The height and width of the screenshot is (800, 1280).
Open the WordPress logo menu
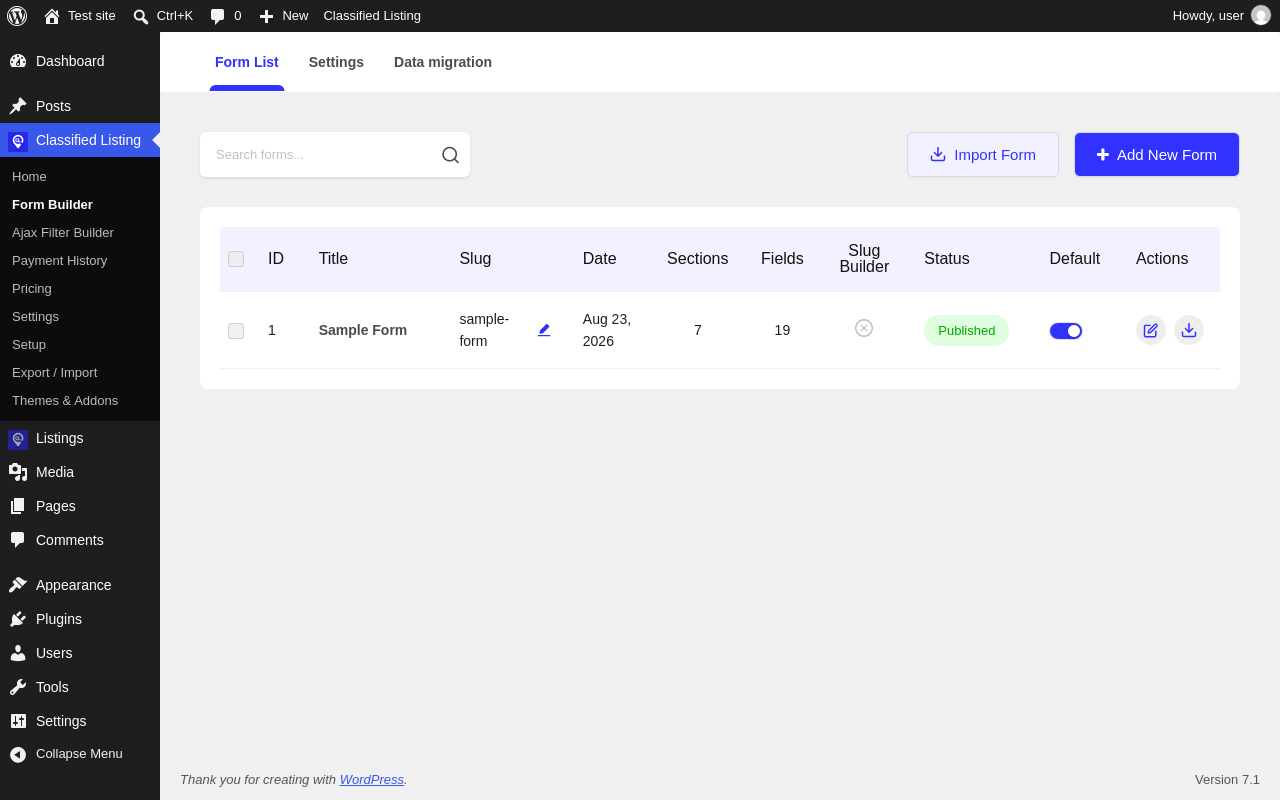tap(17, 16)
